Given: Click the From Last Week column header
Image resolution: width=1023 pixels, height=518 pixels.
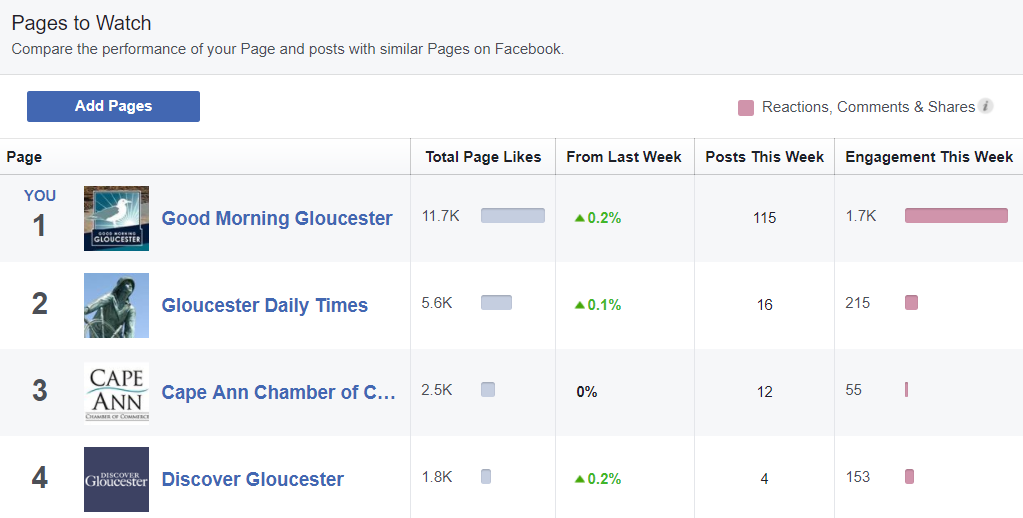Looking at the screenshot, I should point(624,157).
